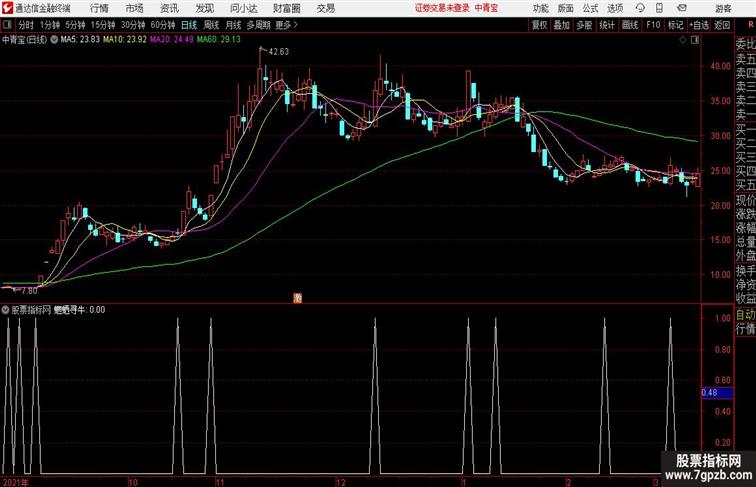Open the 多周期 multi-period view
This screenshot has width=756, height=487.
coord(258,25)
